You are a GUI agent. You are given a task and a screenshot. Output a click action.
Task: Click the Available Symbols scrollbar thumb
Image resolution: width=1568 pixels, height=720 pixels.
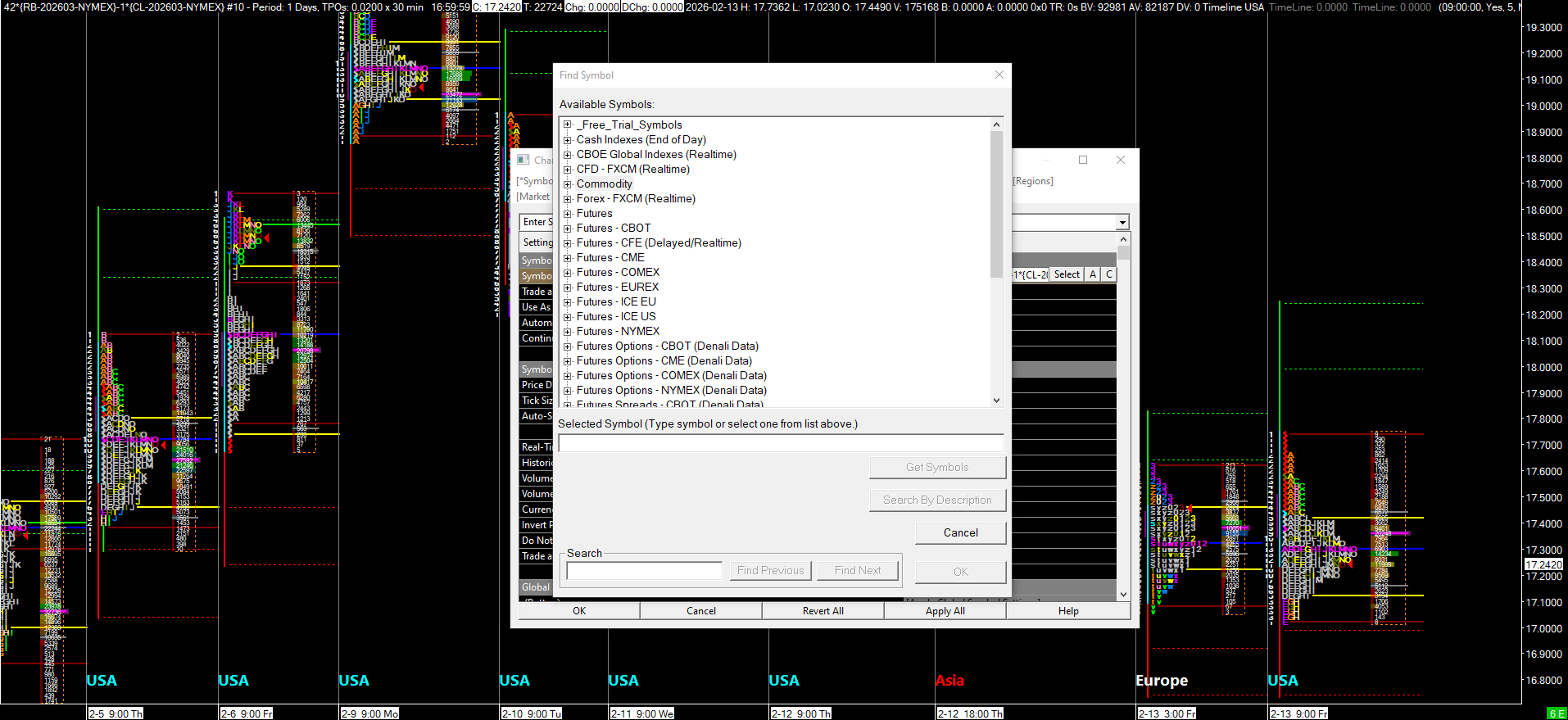[996, 204]
